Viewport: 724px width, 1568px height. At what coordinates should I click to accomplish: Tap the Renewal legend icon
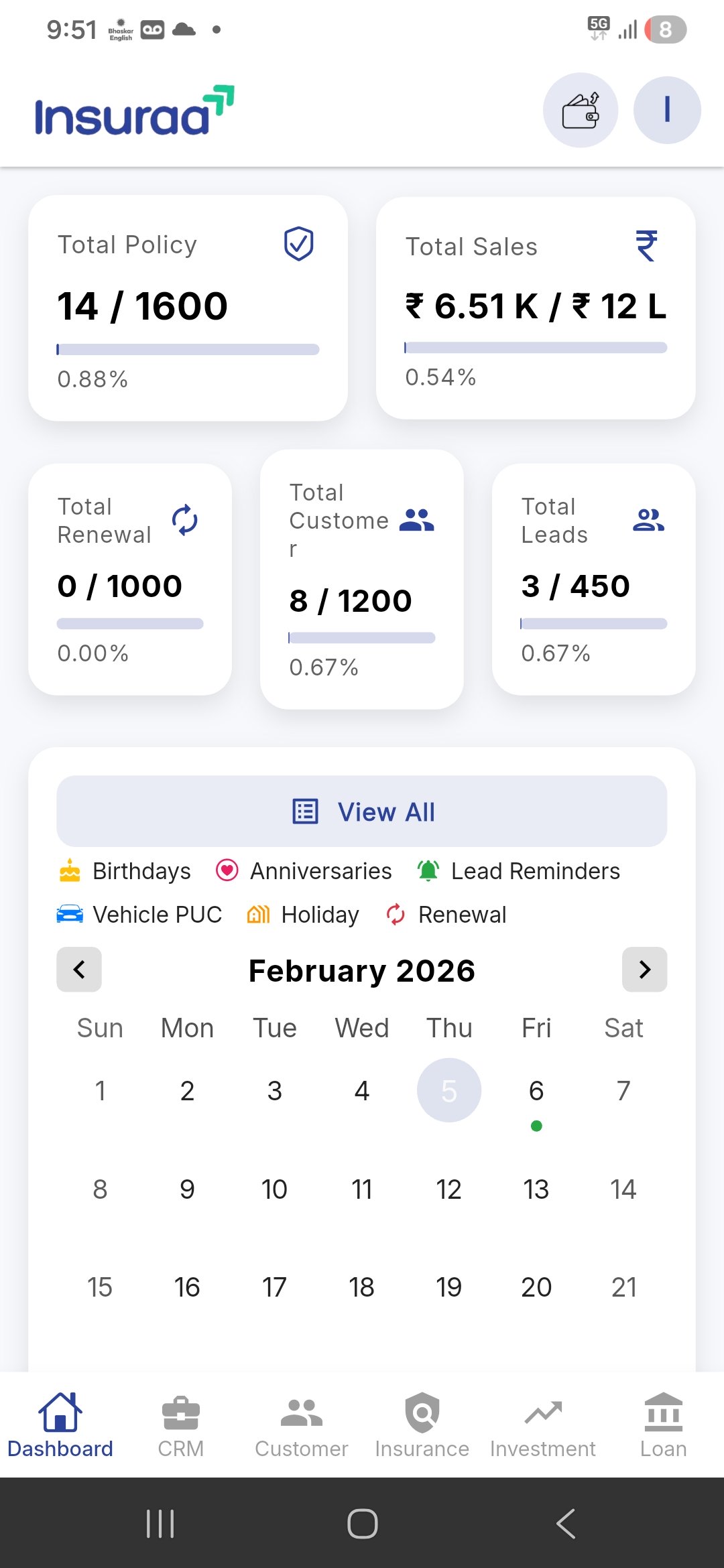396,914
